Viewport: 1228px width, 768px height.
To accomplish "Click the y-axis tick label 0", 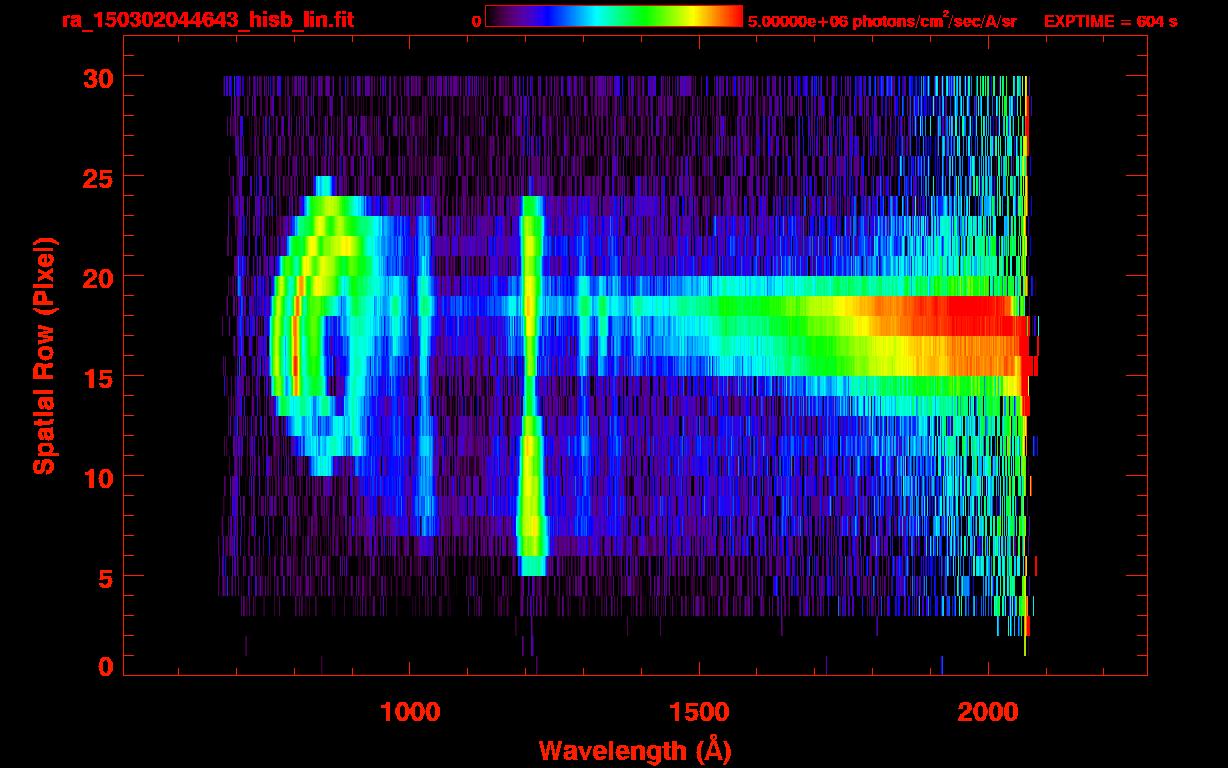I will [104, 667].
